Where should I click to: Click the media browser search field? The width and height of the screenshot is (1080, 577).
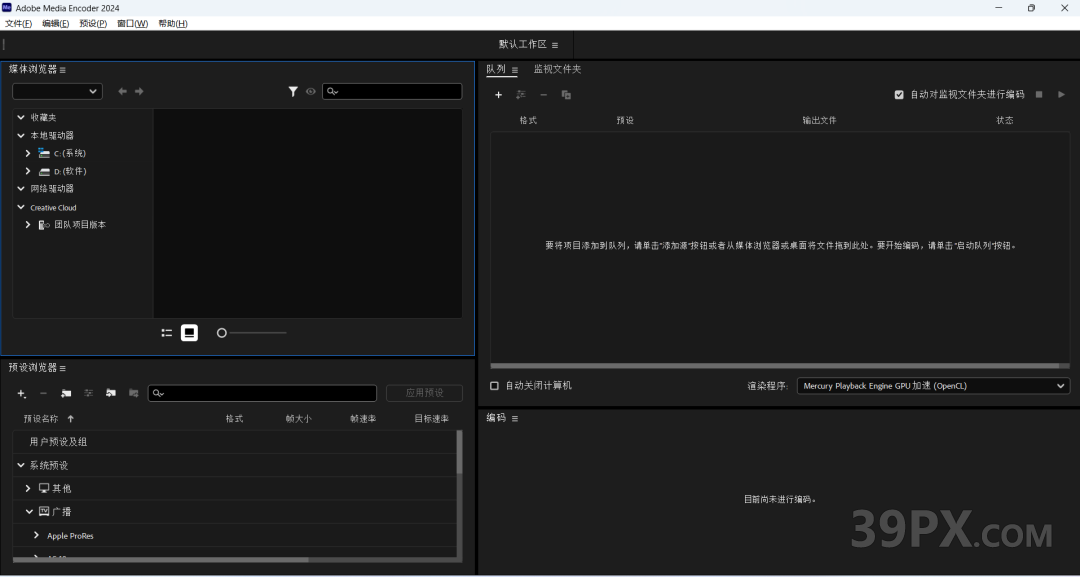tap(392, 91)
